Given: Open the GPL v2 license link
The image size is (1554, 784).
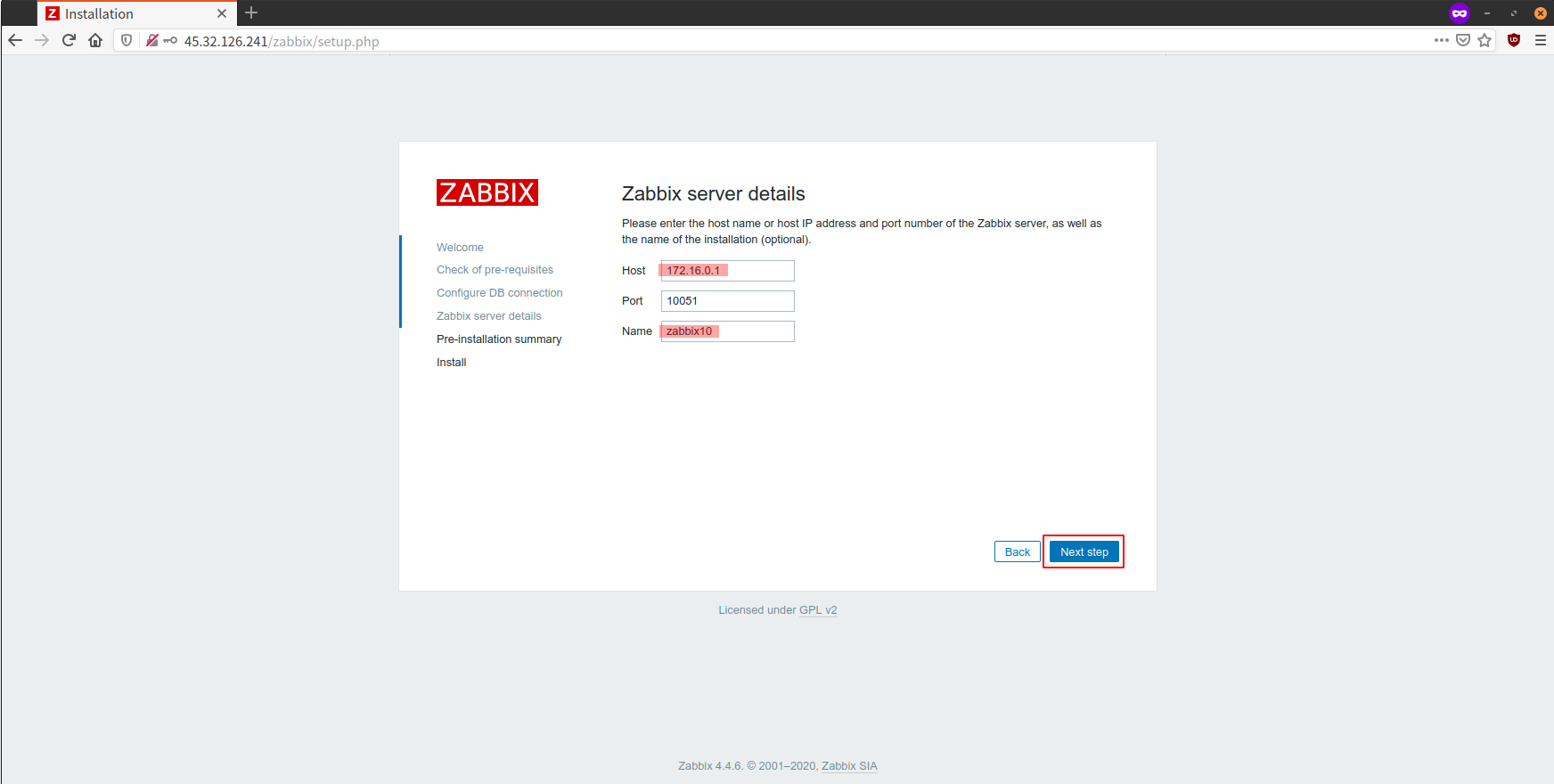Looking at the screenshot, I should (818, 610).
